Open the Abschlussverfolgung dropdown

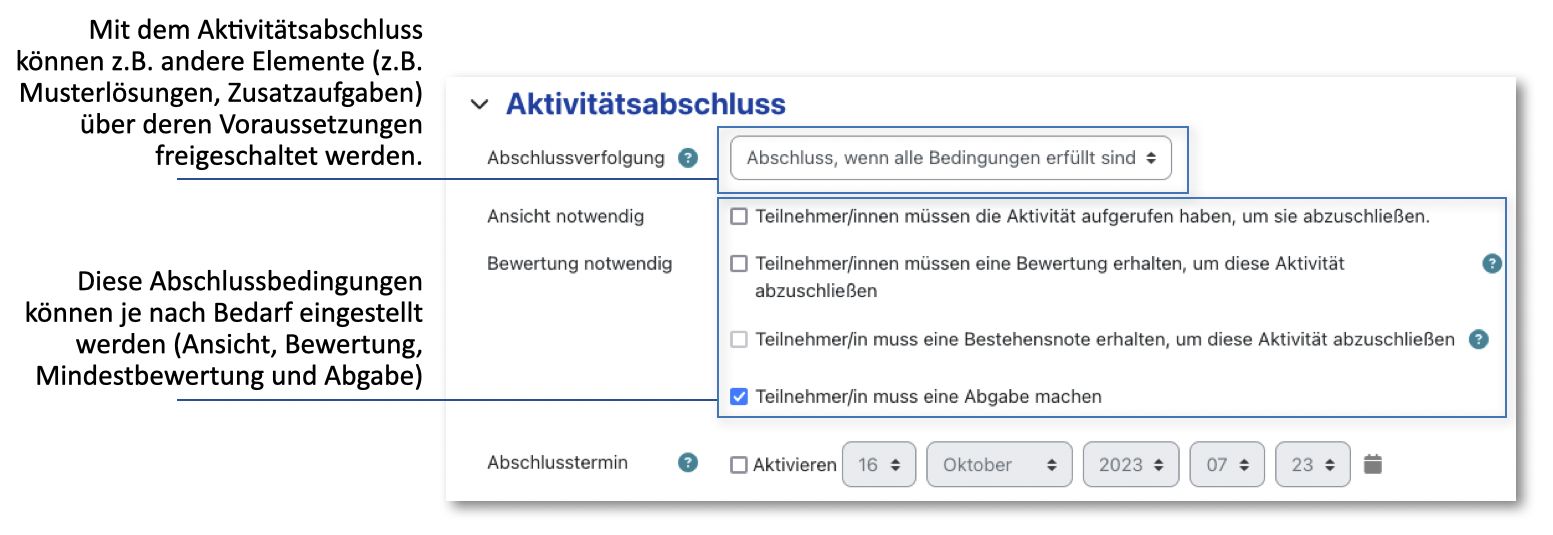coord(950,158)
